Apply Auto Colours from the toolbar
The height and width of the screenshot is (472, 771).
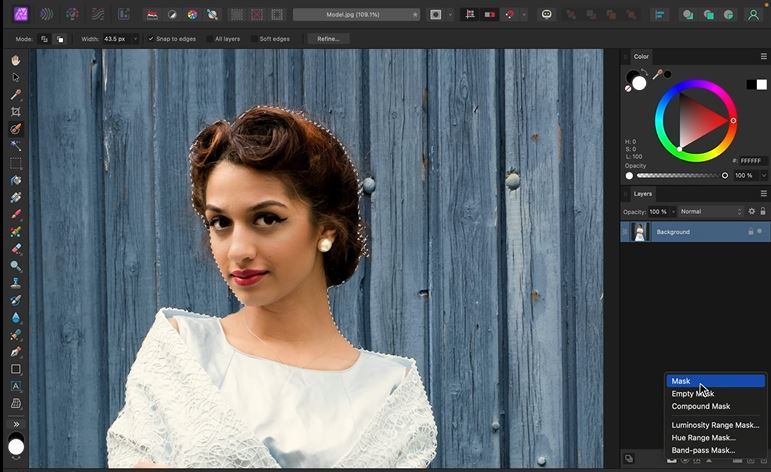[x=192, y=15]
